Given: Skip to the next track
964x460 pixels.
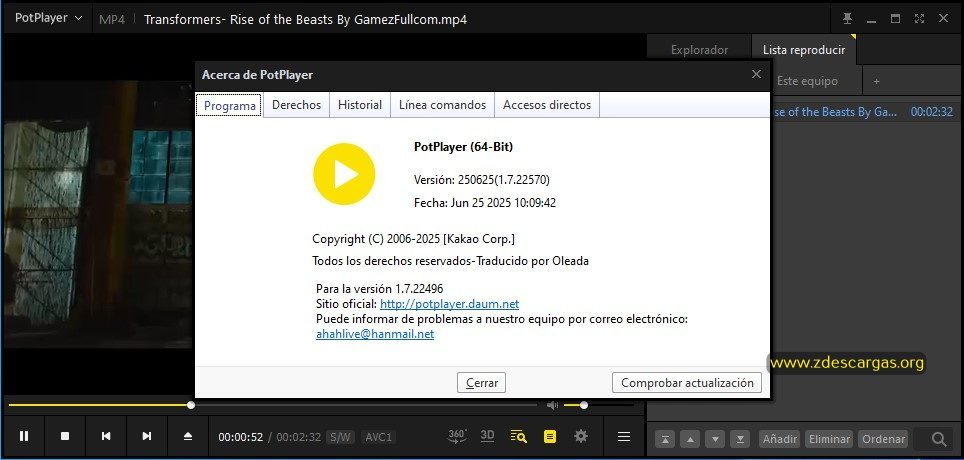Looking at the screenshot, I should [146, 436].
